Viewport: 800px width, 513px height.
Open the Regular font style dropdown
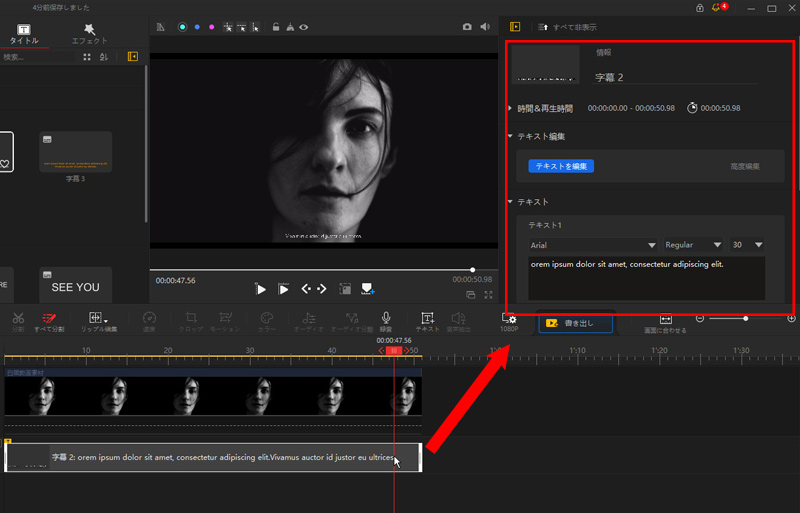693,245
